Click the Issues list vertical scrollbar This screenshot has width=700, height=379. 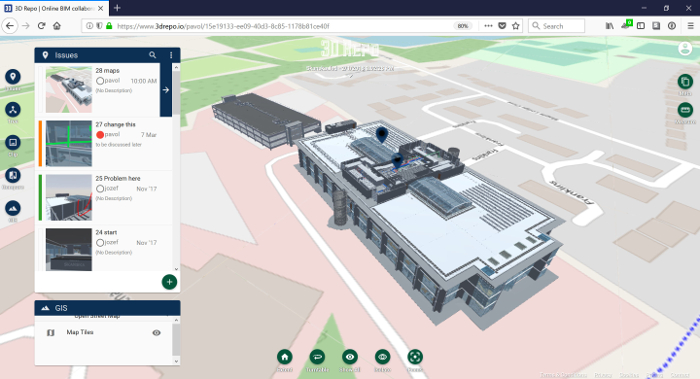point(176,167)
